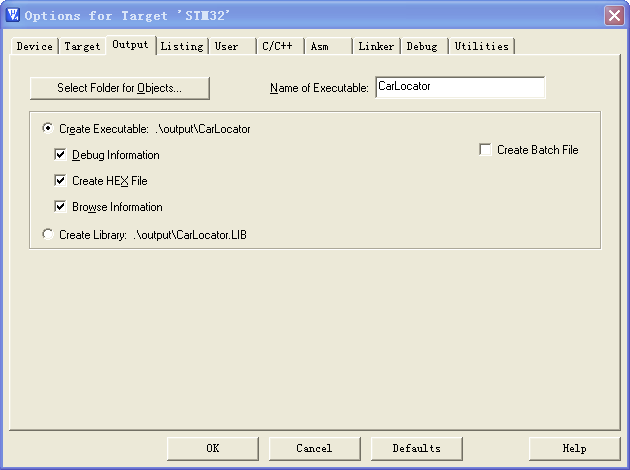This screenshot has width=630, height=470.
Task: Click the Keil icon in title bar
Action: point(12,15)
